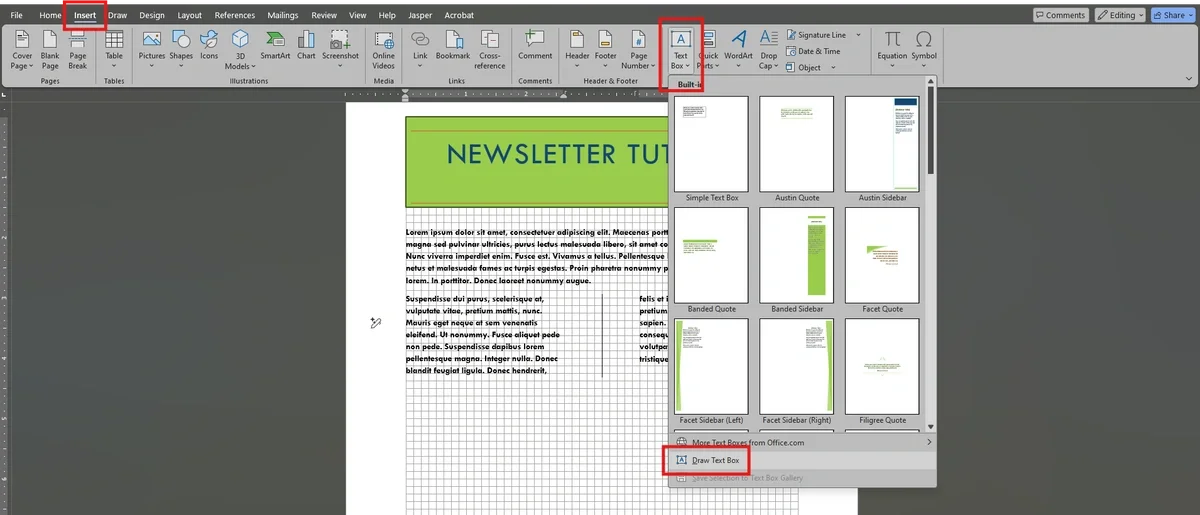Insert 3D Models
This screenshot has height=515, width=1200.
pyautogui.click(x=241, y=48)
